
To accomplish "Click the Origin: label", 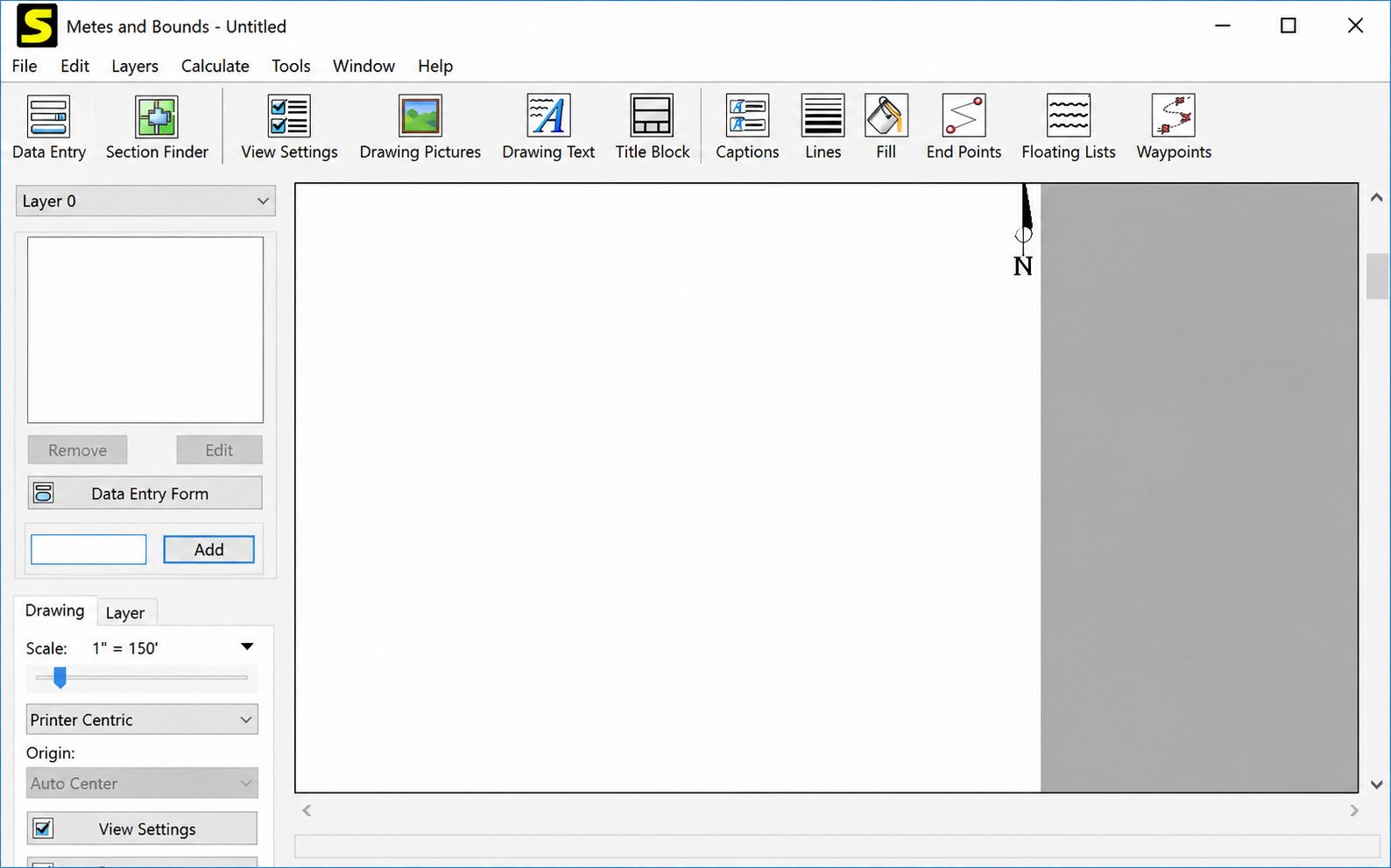I will (x=50, y=752).
